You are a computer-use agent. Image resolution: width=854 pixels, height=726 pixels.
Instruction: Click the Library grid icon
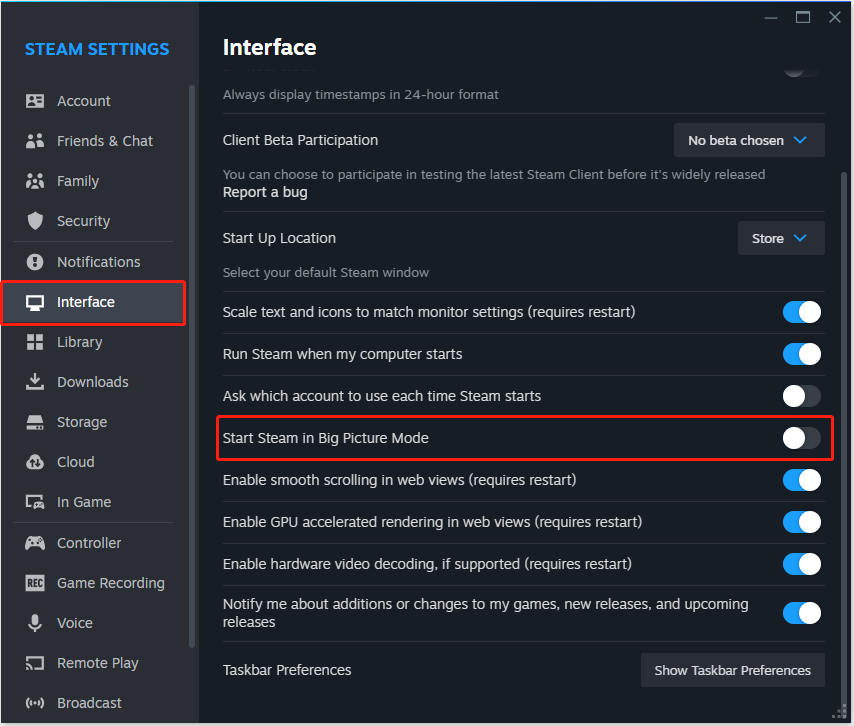coord(35,342)
